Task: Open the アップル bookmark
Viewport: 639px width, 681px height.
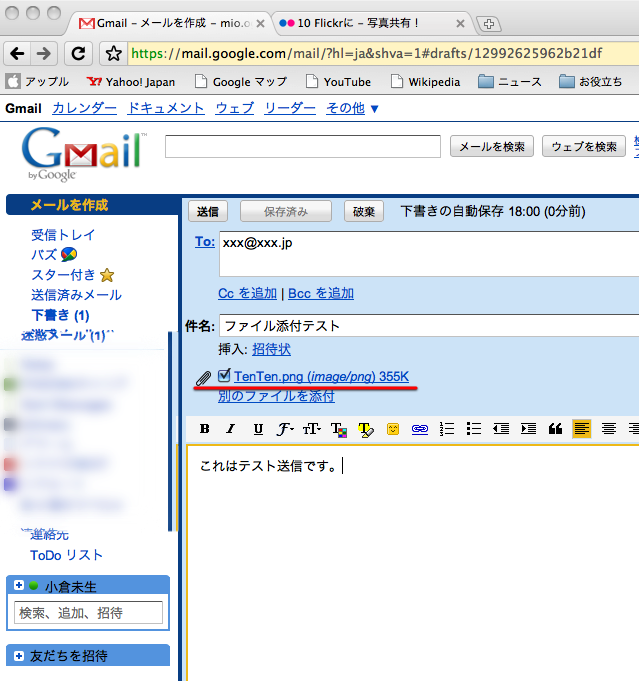Action: (x=37, y=82)
